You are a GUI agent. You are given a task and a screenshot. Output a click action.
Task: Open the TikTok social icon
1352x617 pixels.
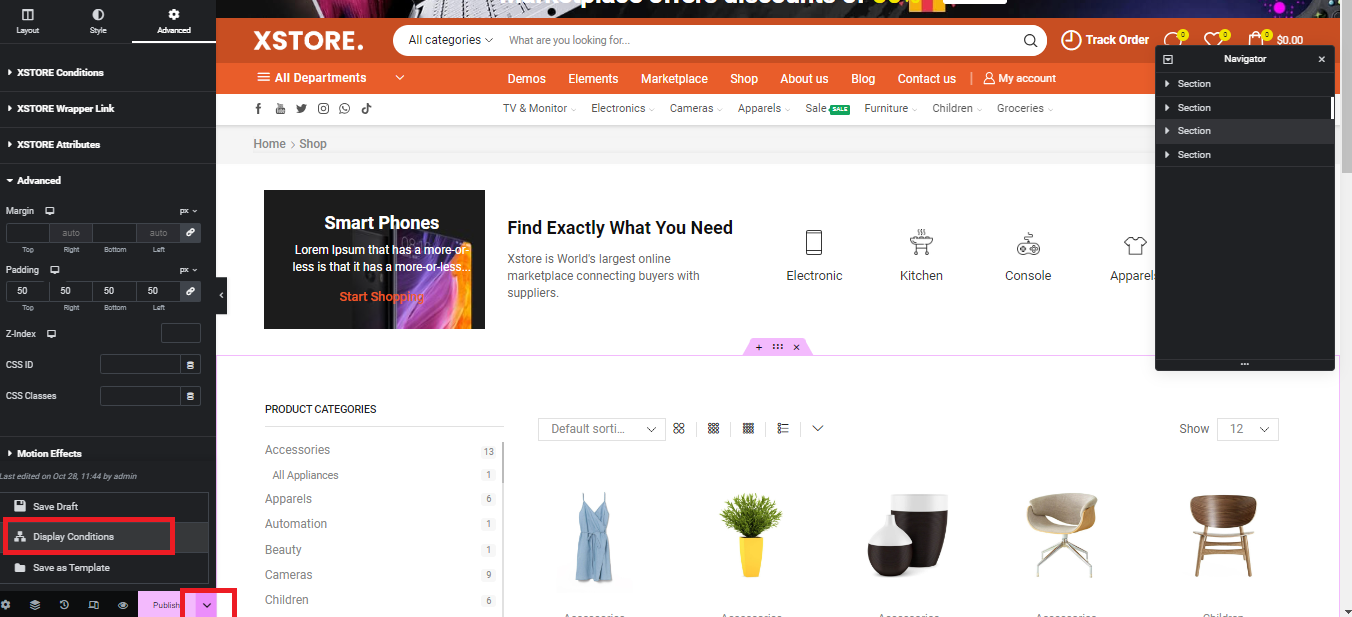pyautogui.click(x=366, y=108)
